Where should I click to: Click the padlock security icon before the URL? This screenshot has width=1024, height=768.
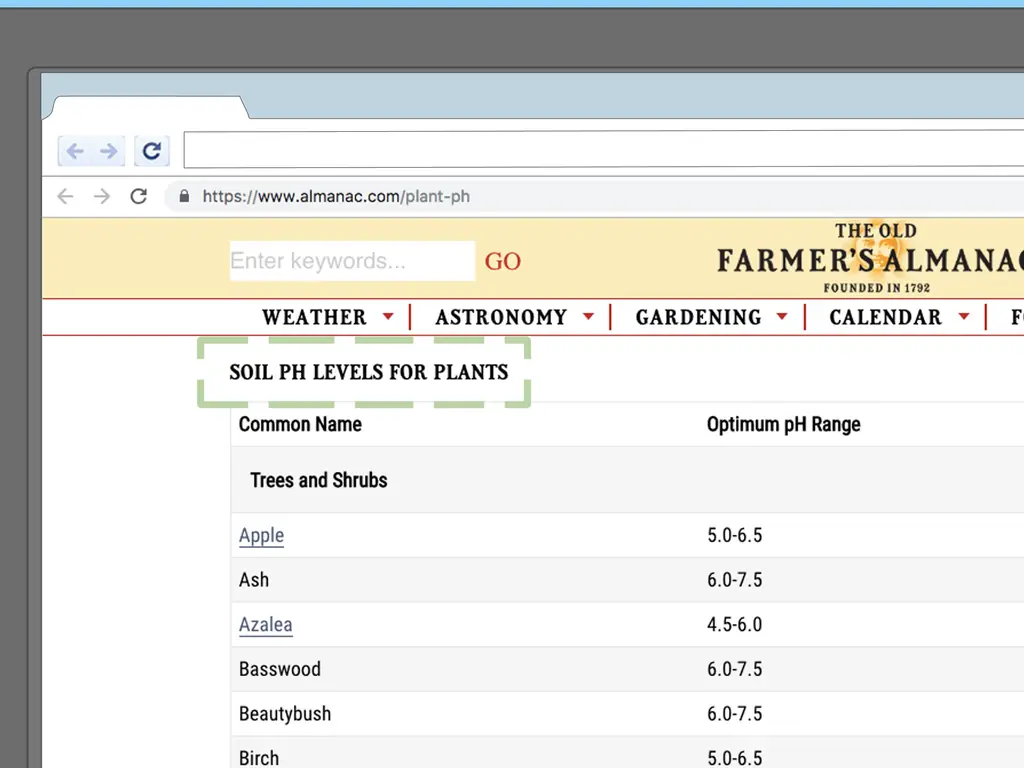point(184,197)
